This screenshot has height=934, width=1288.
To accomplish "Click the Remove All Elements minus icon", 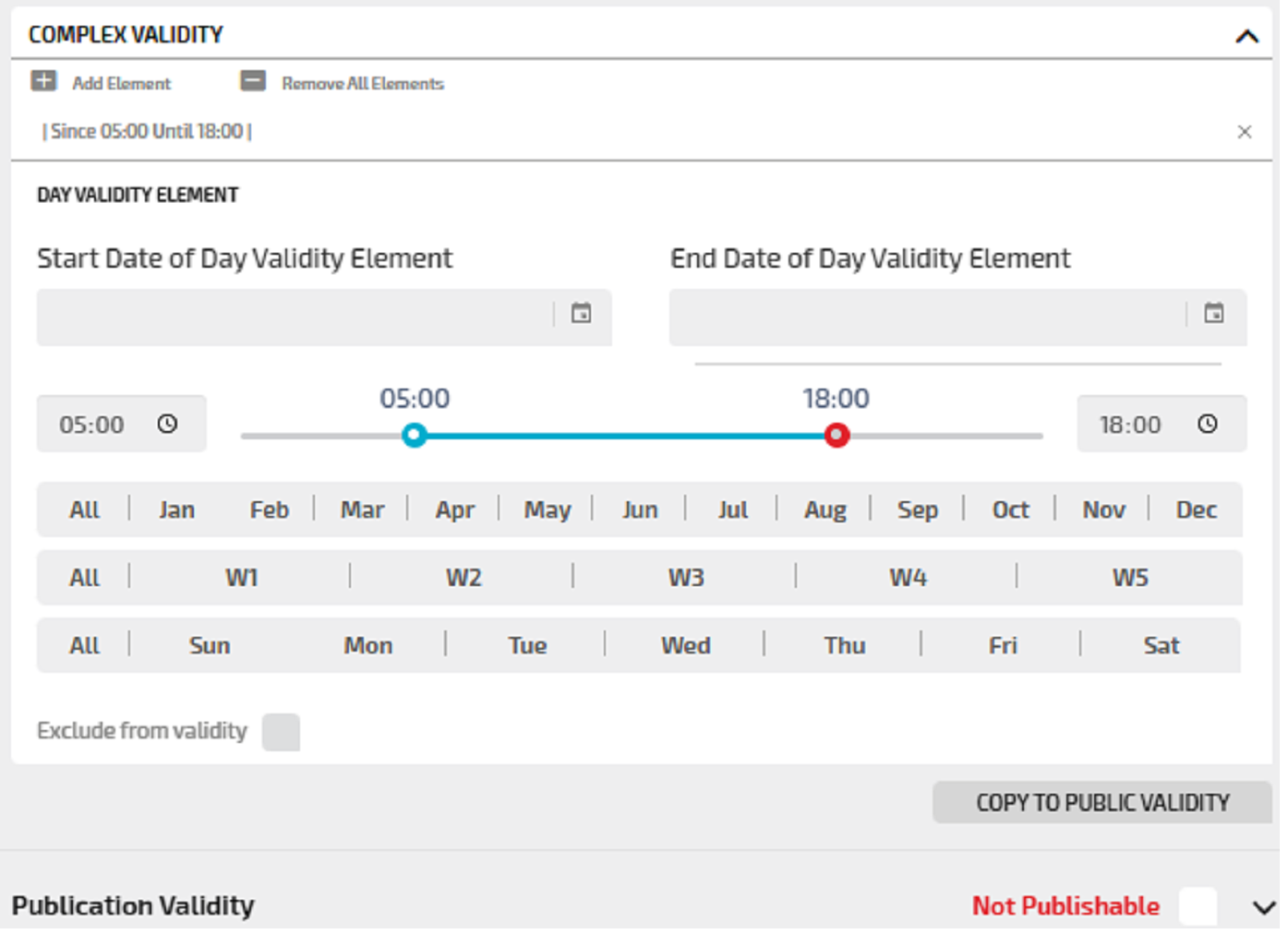I will point(253,81).
